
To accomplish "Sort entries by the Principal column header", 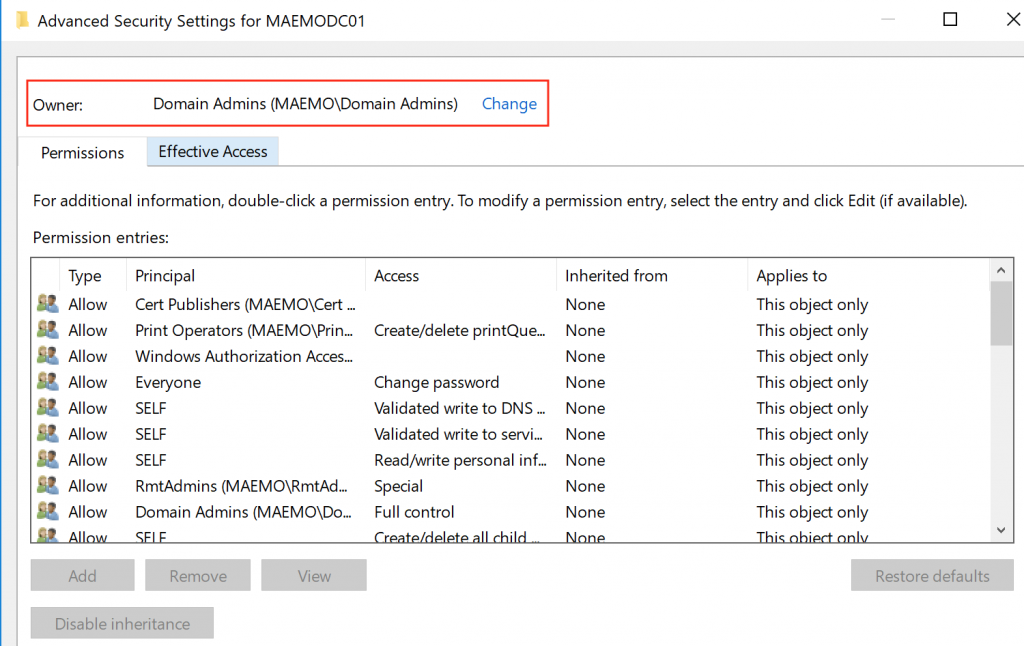I will (x=165, y=276).
